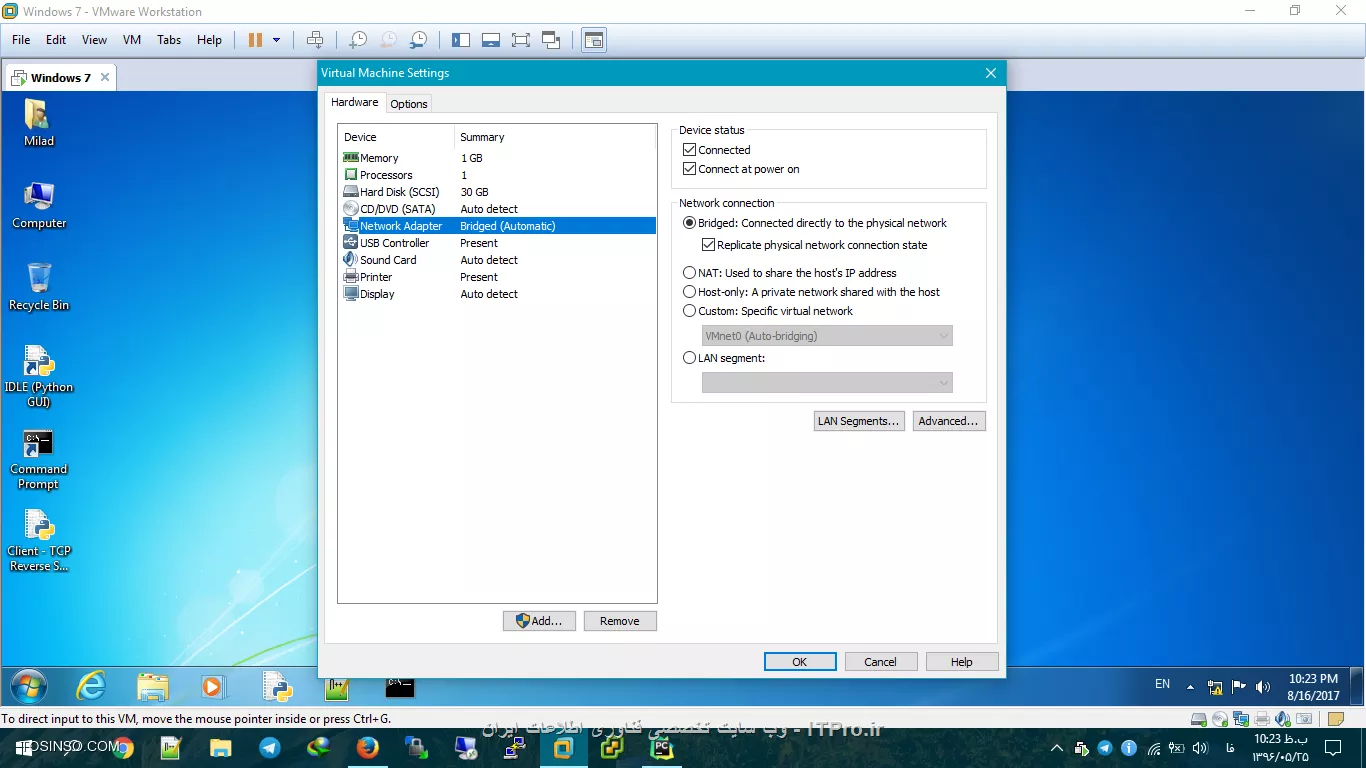Viewport: 1366px width, 768px height.
Task: Open host notification center icon
Action: point(1332,747)
